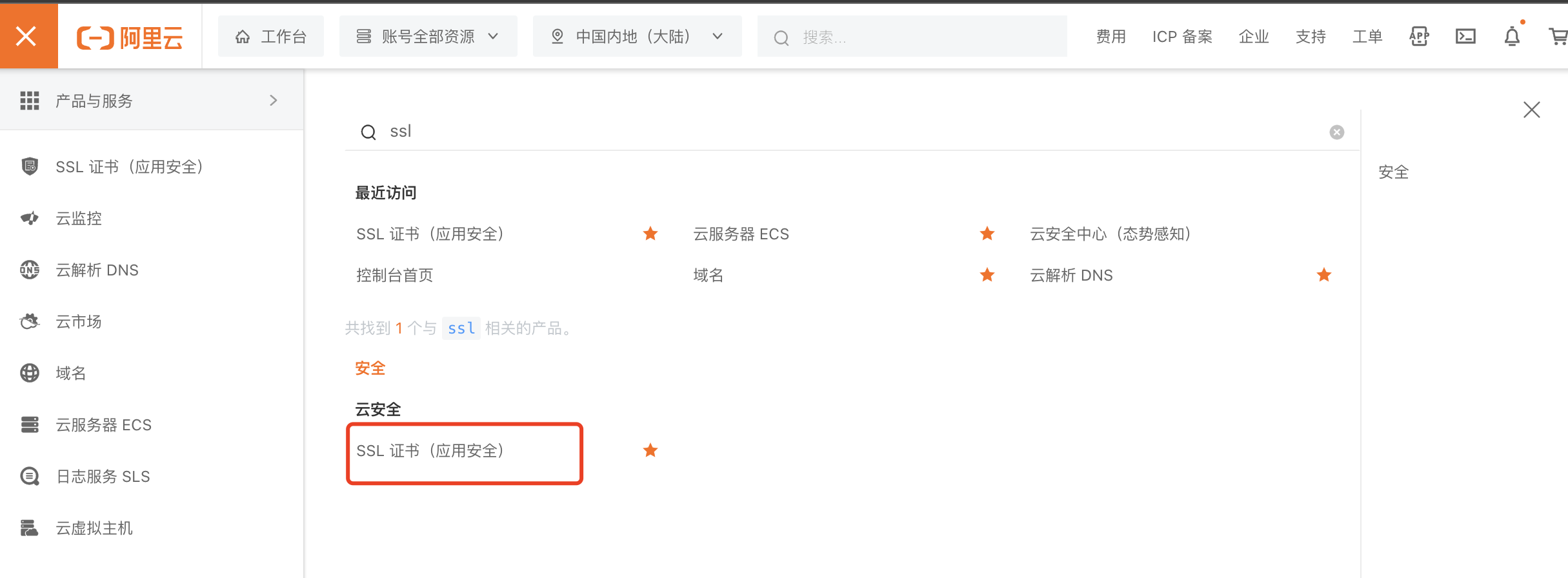1568x578 pixels.
Task: Open the shopping cart icon
Action: click(1558, 37)
